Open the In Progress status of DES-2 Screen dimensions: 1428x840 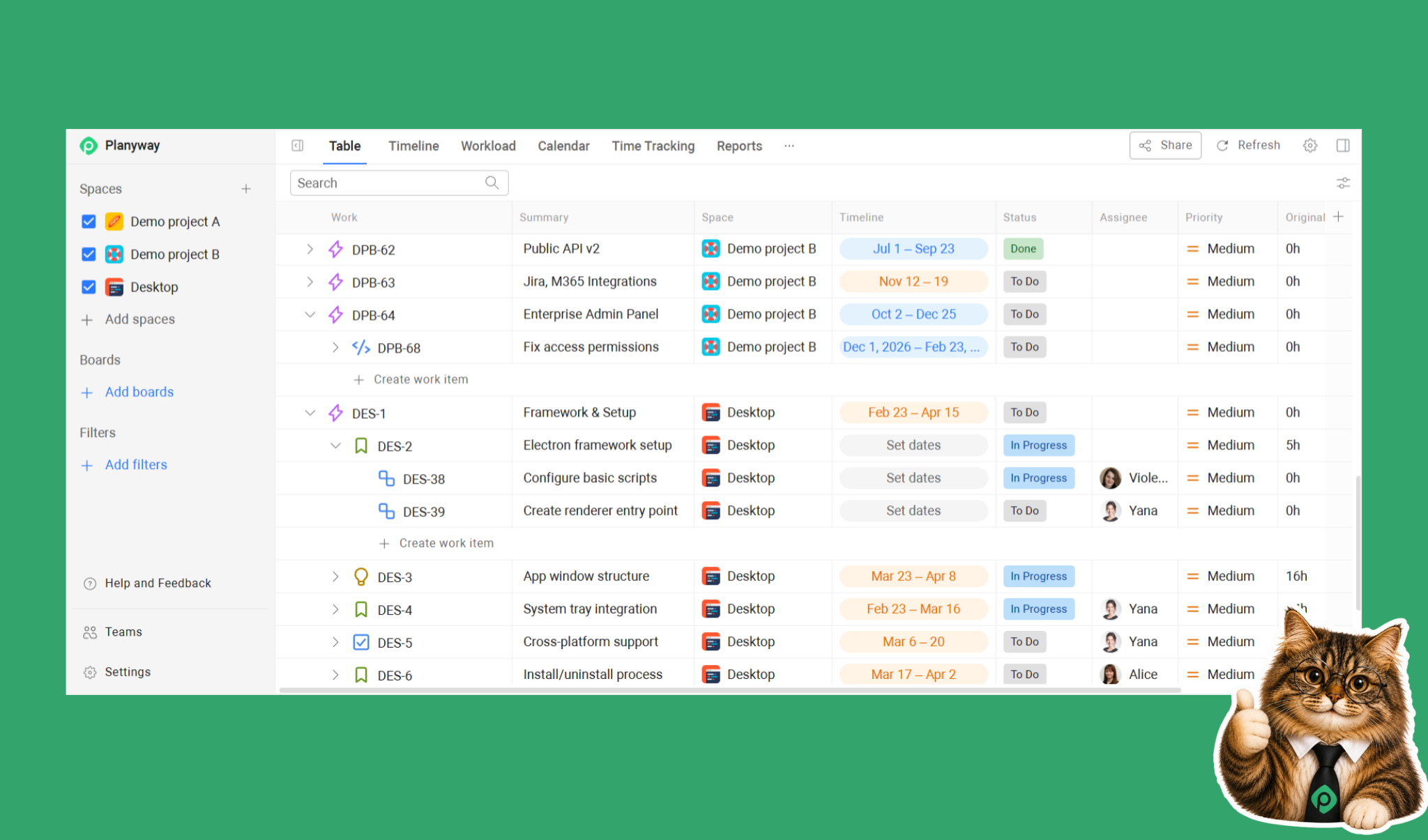click(1038, 445)
